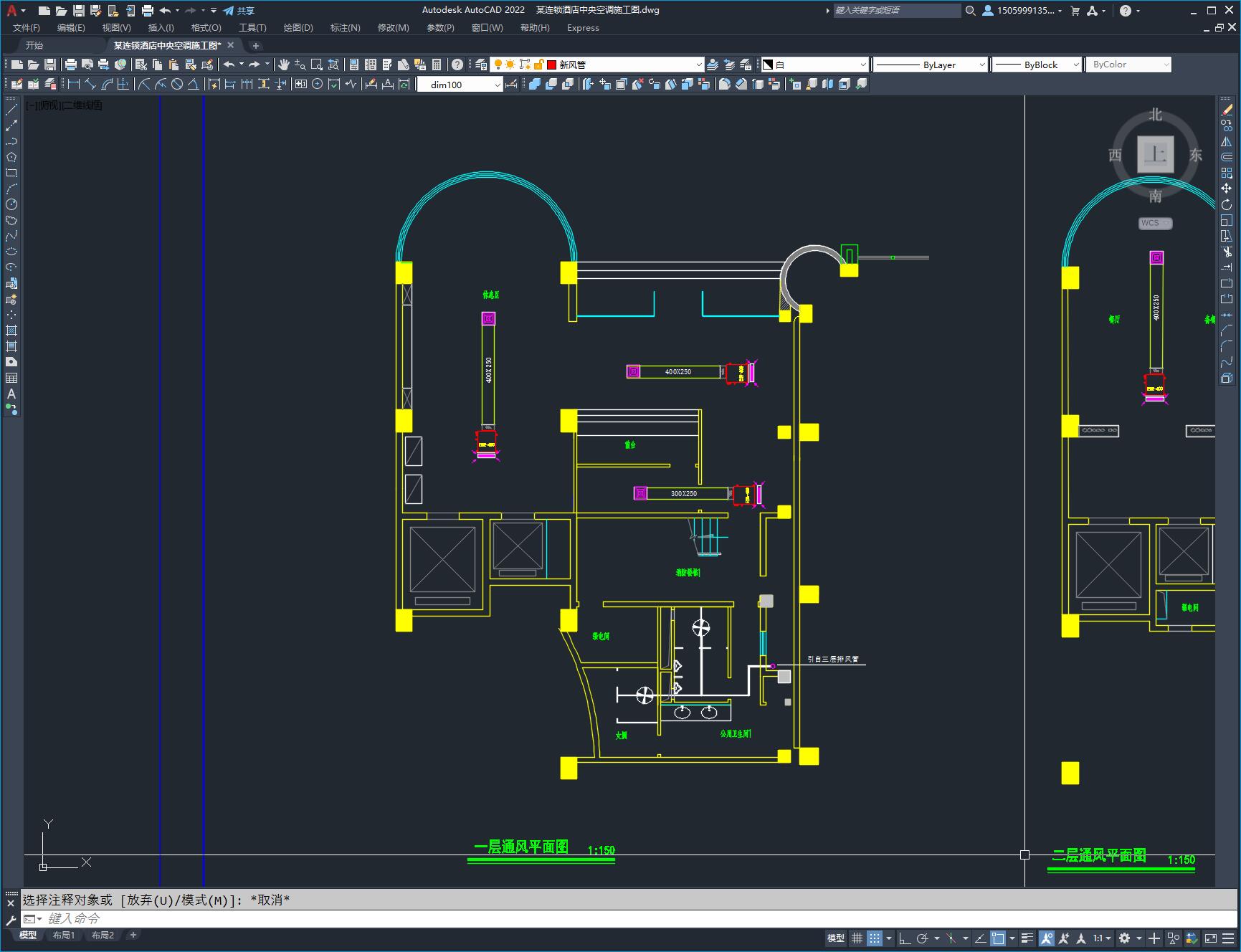Select the Line draw tool
Viewport: 1241px width, 952px height.
click(x=11, y=110)
